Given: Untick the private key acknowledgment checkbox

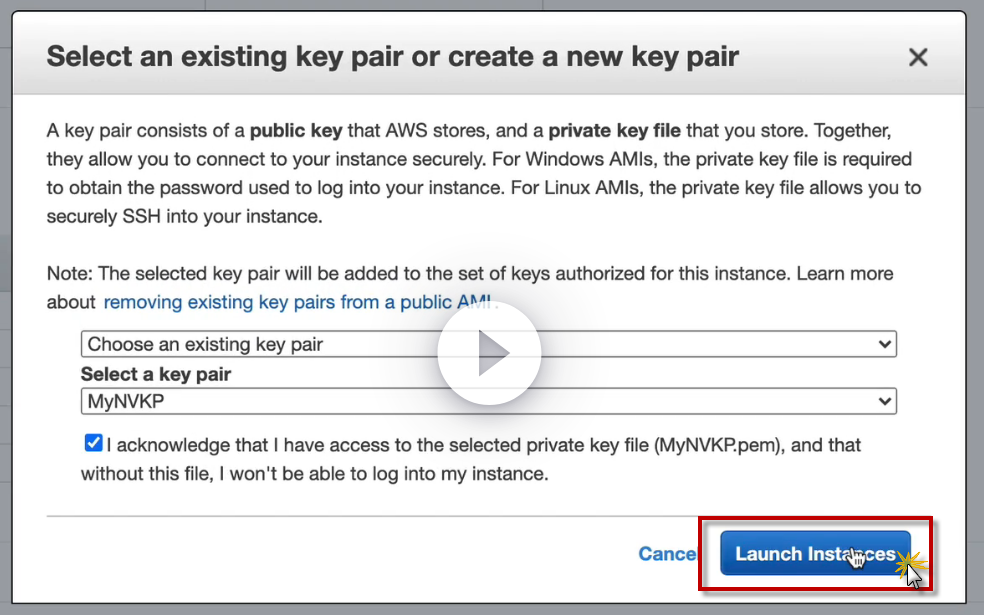Looking at the screenshot, I should (93, 443).
